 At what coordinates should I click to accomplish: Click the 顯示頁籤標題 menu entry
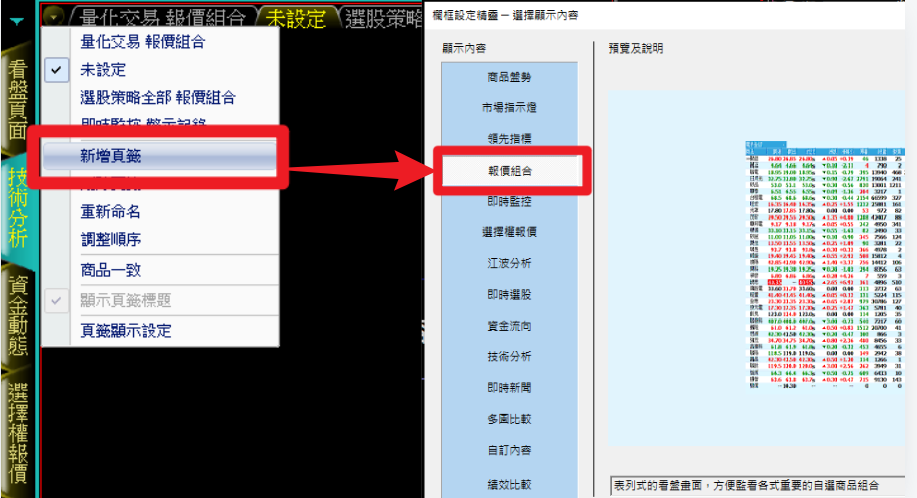[126, 300]
